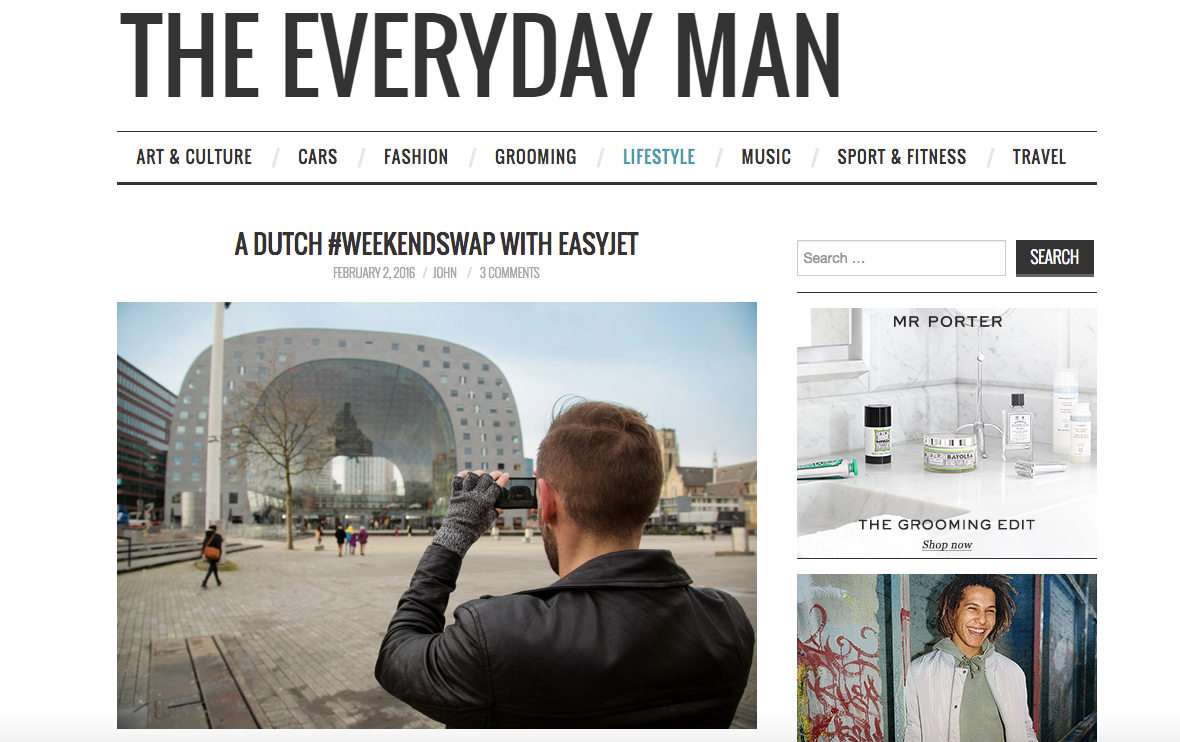Screen dimensions: 1180x742
Task: Open the Grooming category
Action: click(x=536, y=157)
